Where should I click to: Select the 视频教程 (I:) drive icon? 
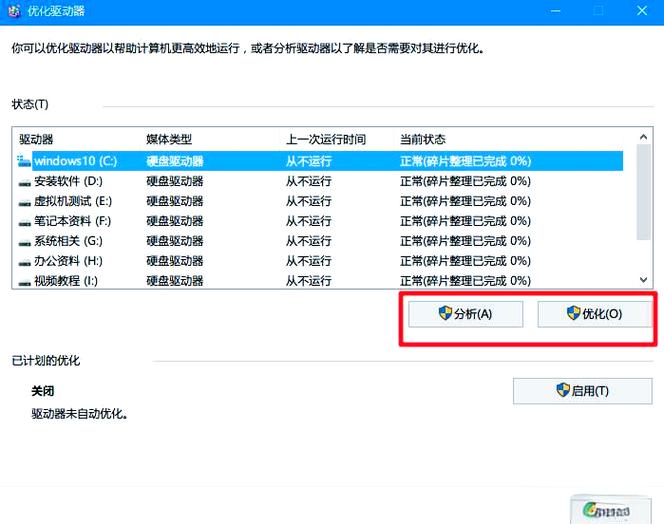pos(25,282)
